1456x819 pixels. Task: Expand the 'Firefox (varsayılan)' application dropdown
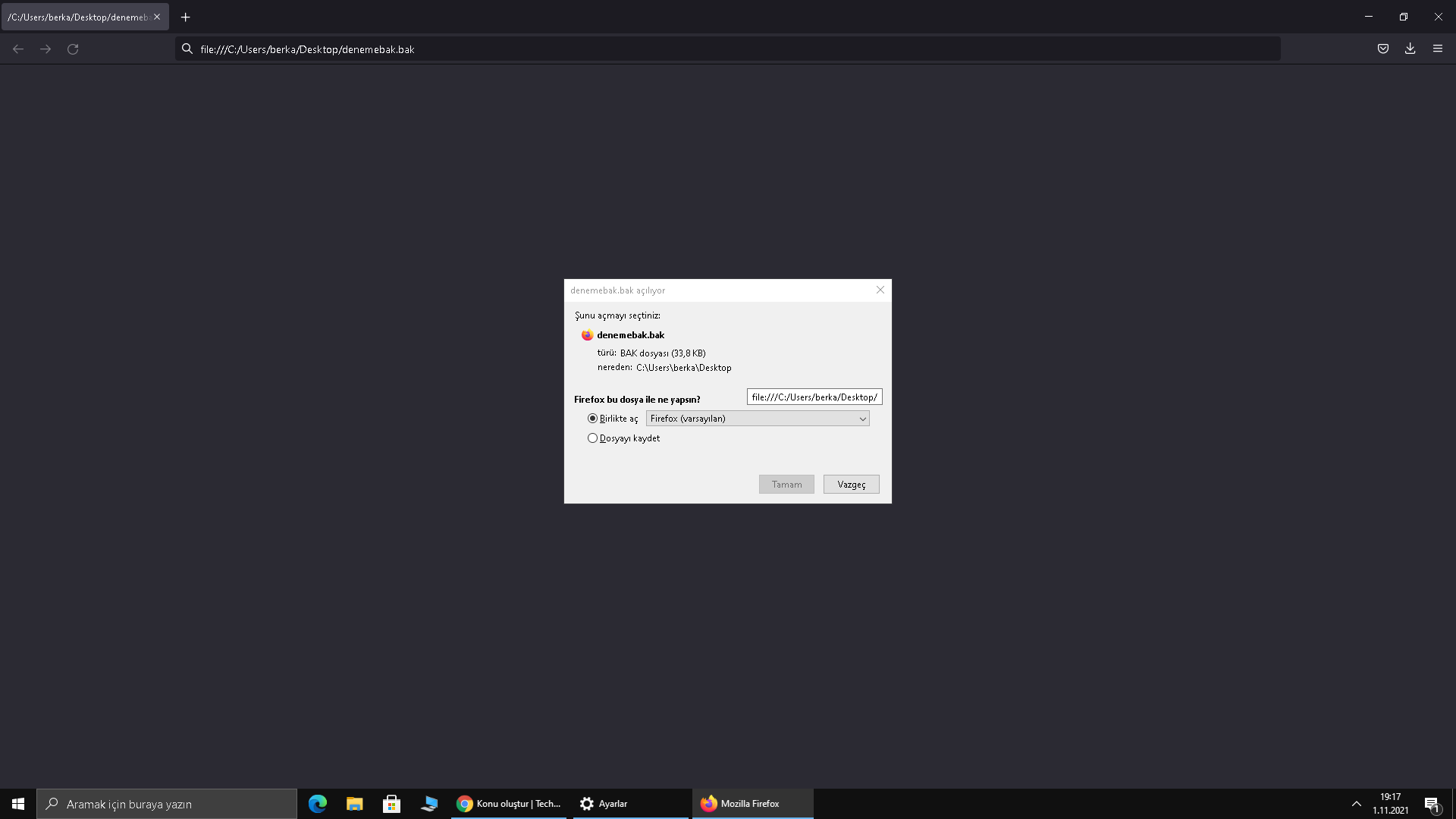[757, 419]
